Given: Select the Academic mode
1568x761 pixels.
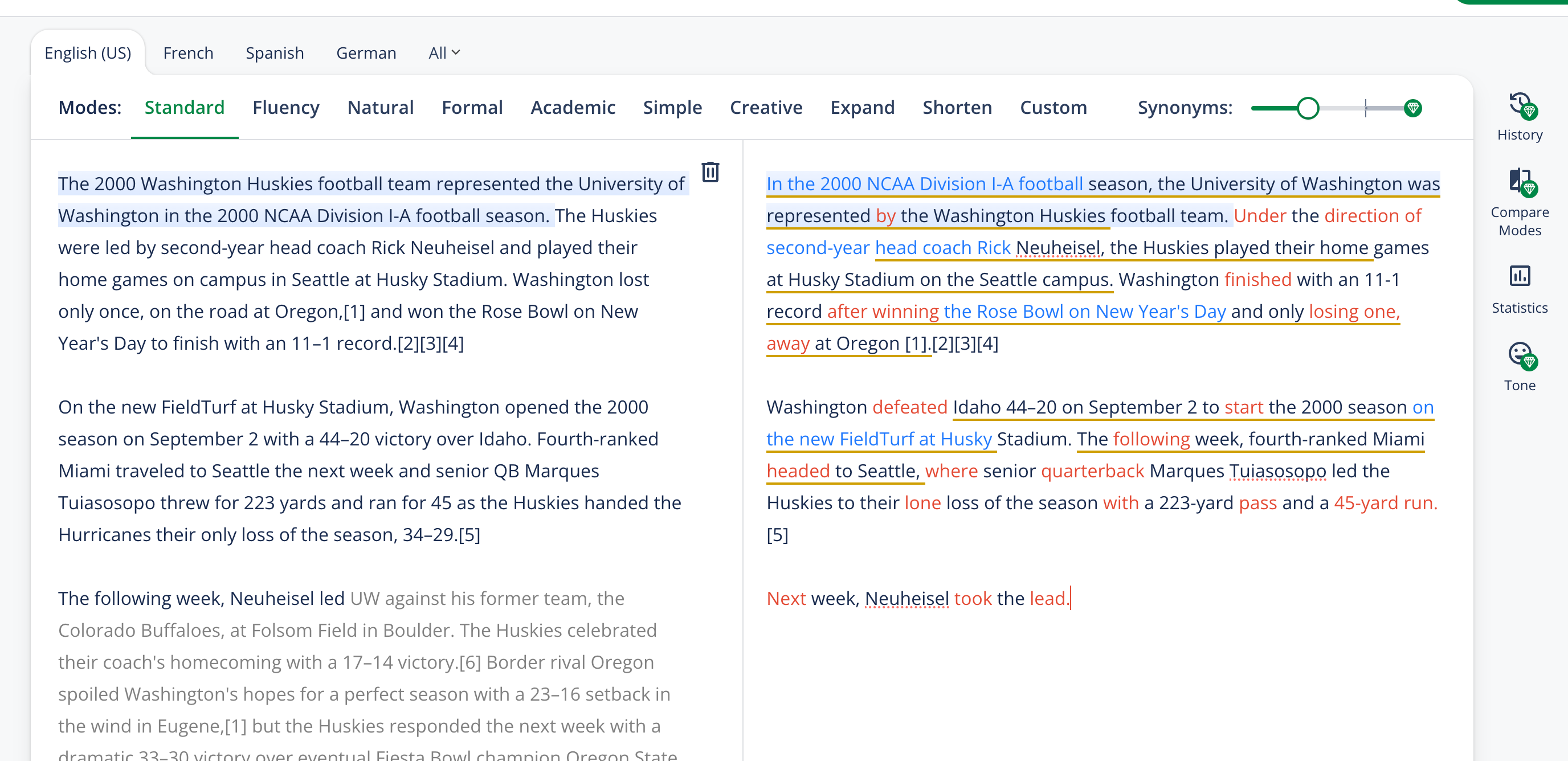Looking at the screenshot, I should [x=572, y=108].
